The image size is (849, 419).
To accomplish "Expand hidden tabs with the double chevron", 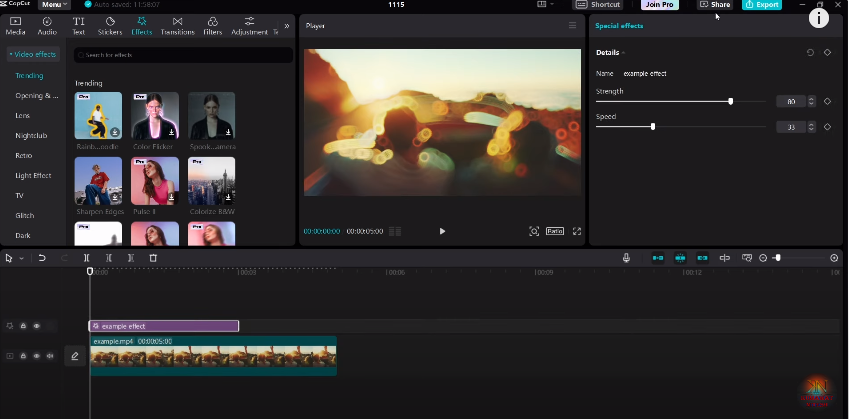I will click(287, 25).
